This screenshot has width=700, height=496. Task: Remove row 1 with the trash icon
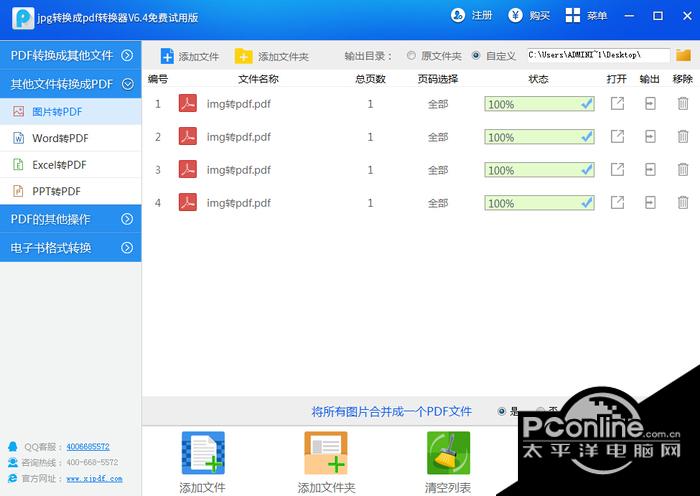(x=683, y=104)
